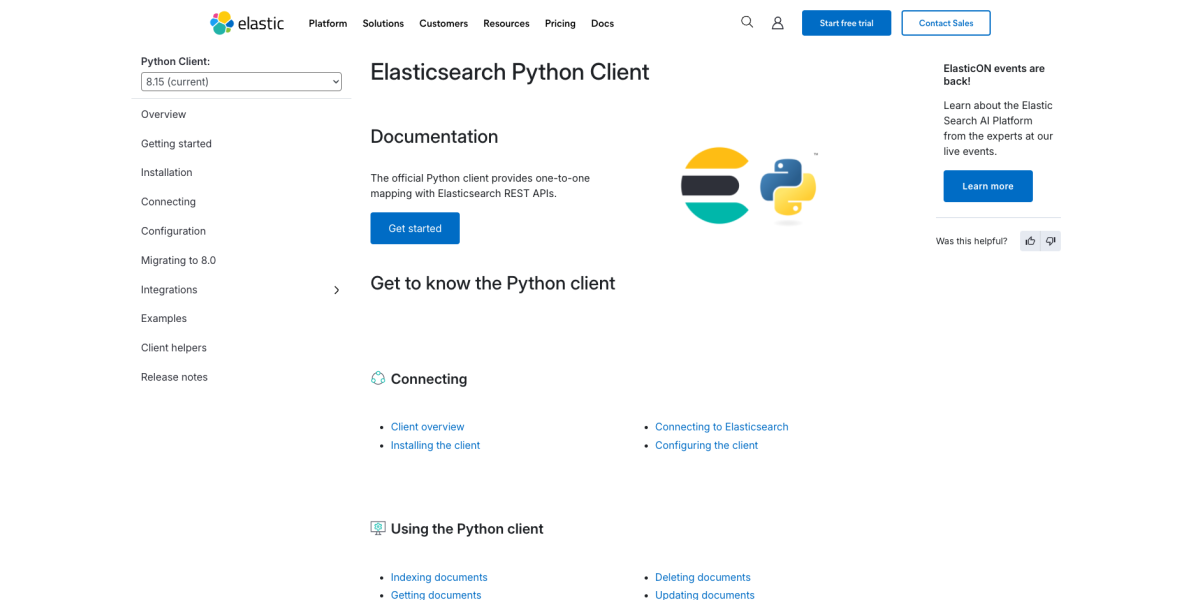Screen dimensions: 1200x600
Task: Open the '8.15 (current)' version dropdown
Action: (x=240, y=81)
